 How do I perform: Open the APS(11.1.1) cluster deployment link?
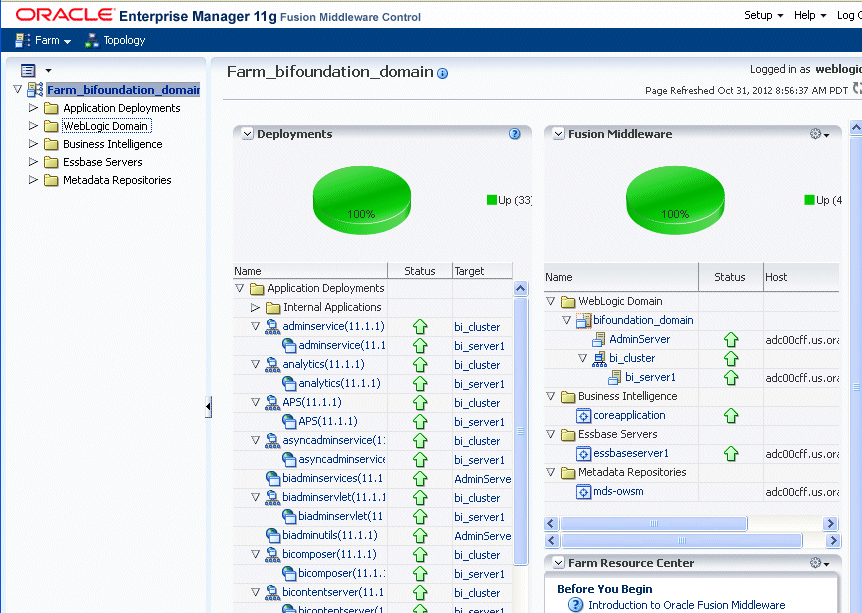pyautogui.click(x=312, y=402)
